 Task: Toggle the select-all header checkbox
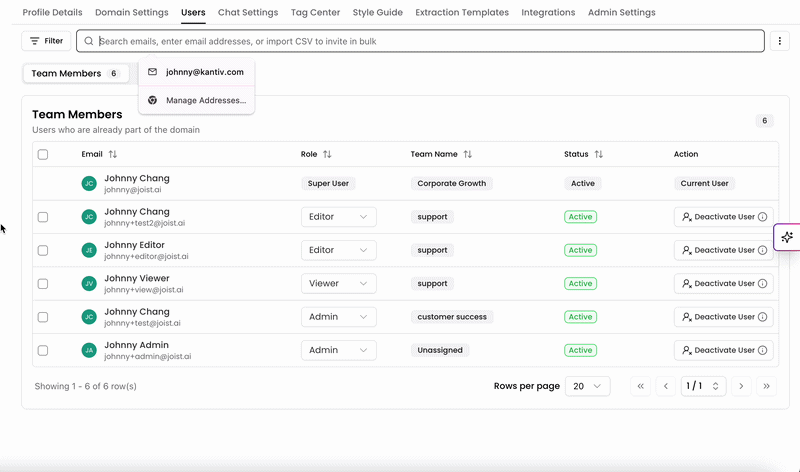tap(43, 154)
